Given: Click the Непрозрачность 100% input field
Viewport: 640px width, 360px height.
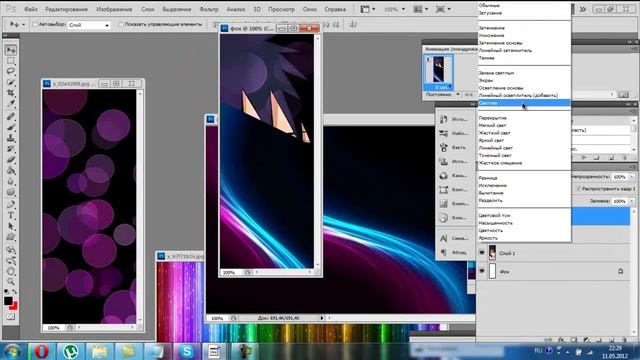Looking at the screenshot, I should tap(620, 177).
